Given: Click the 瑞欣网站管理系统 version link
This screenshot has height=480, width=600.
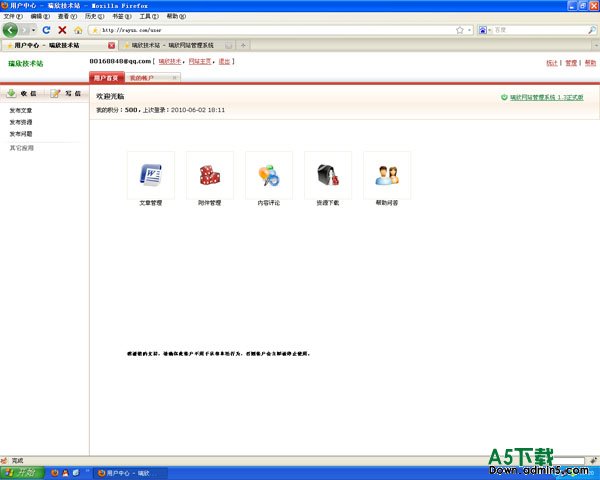Looking at the screenshot, I should point(546,98).
